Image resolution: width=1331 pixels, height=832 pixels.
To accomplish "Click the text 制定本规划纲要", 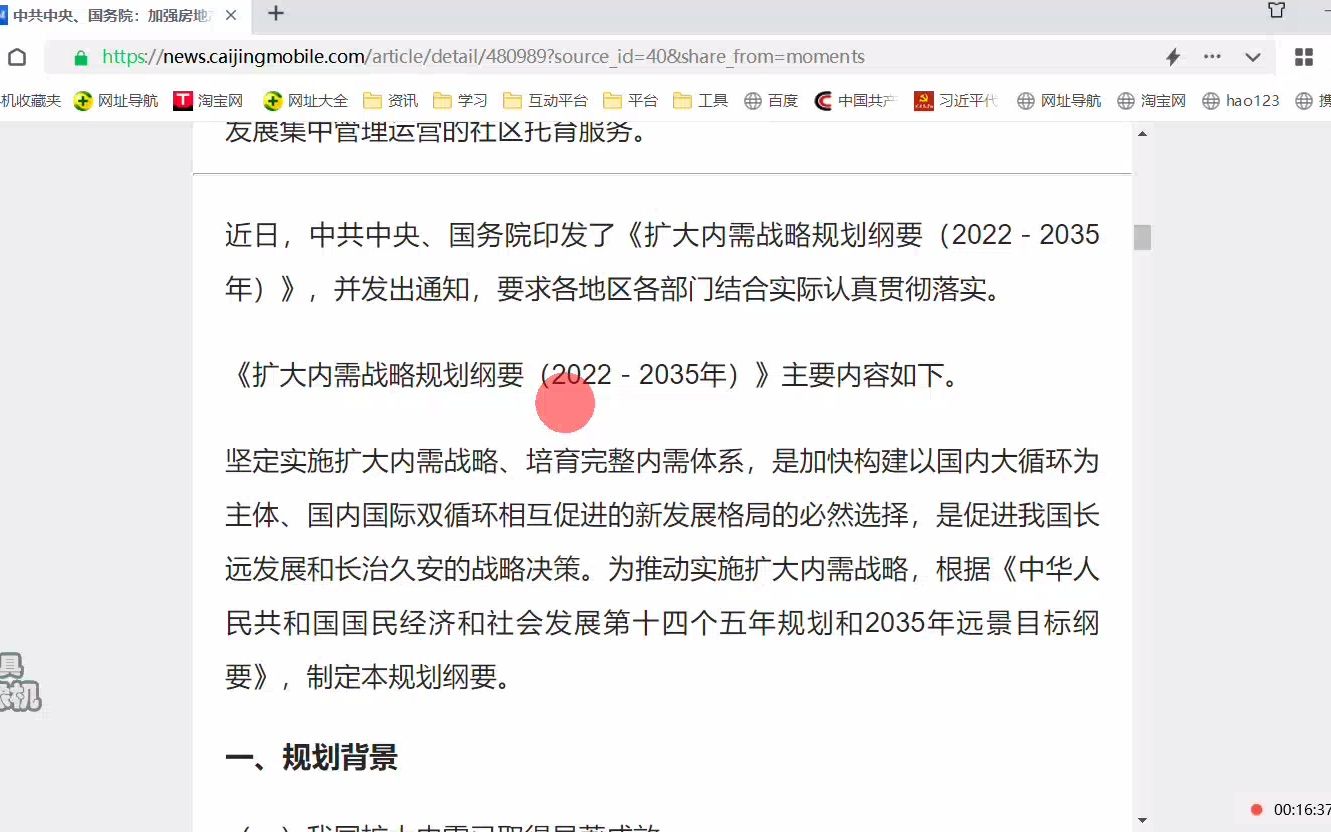I will pyautogui.click(x=401, y=677).
